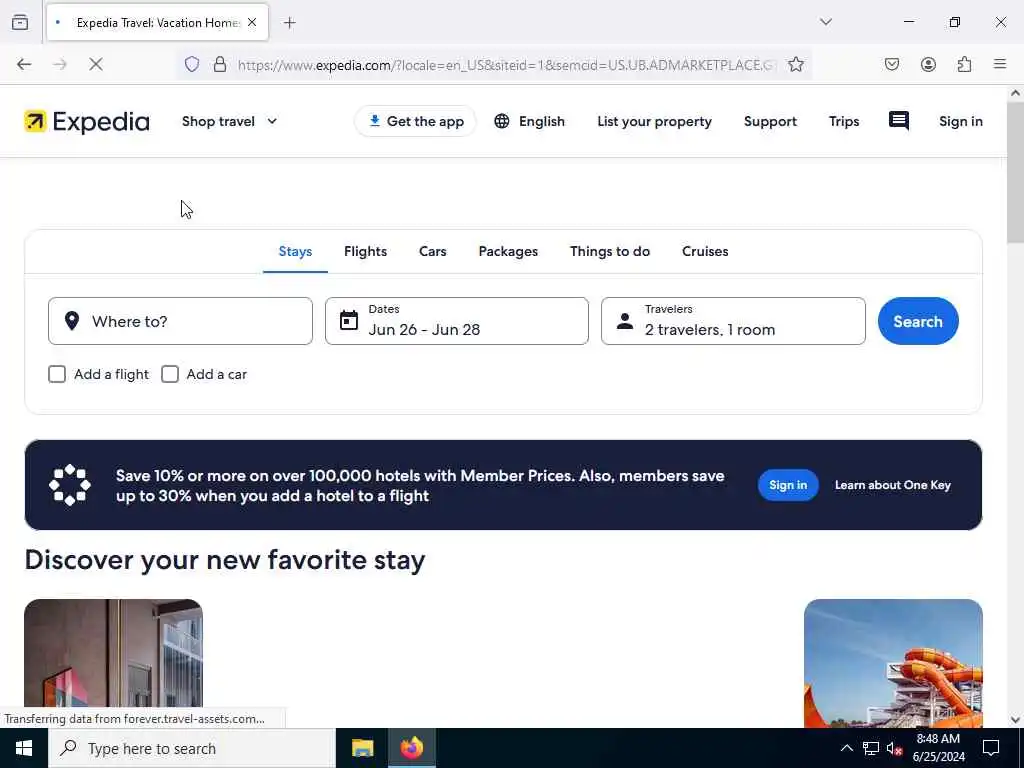Open a new tab with the plus icon

click(290, 23)
